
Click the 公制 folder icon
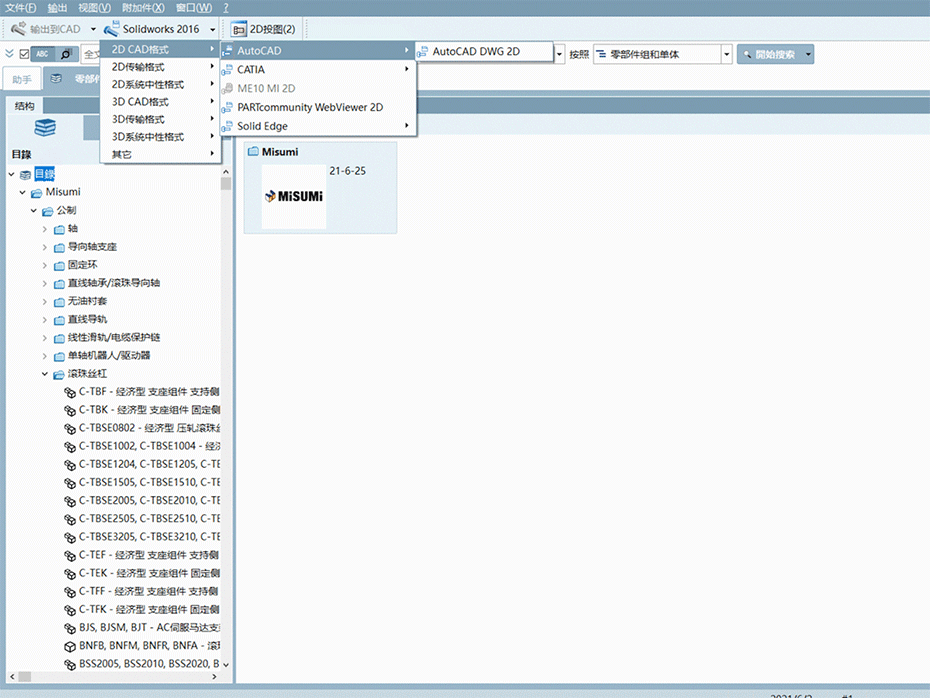click(48, 211)
